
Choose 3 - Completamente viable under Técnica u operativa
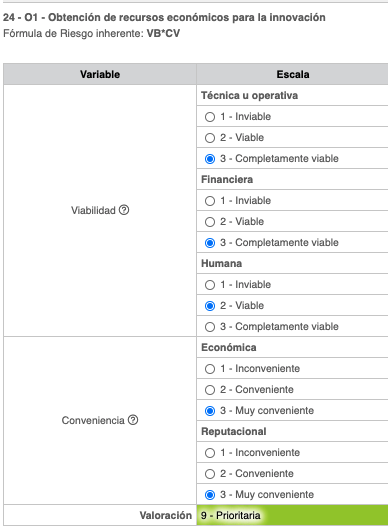(210, 159)
